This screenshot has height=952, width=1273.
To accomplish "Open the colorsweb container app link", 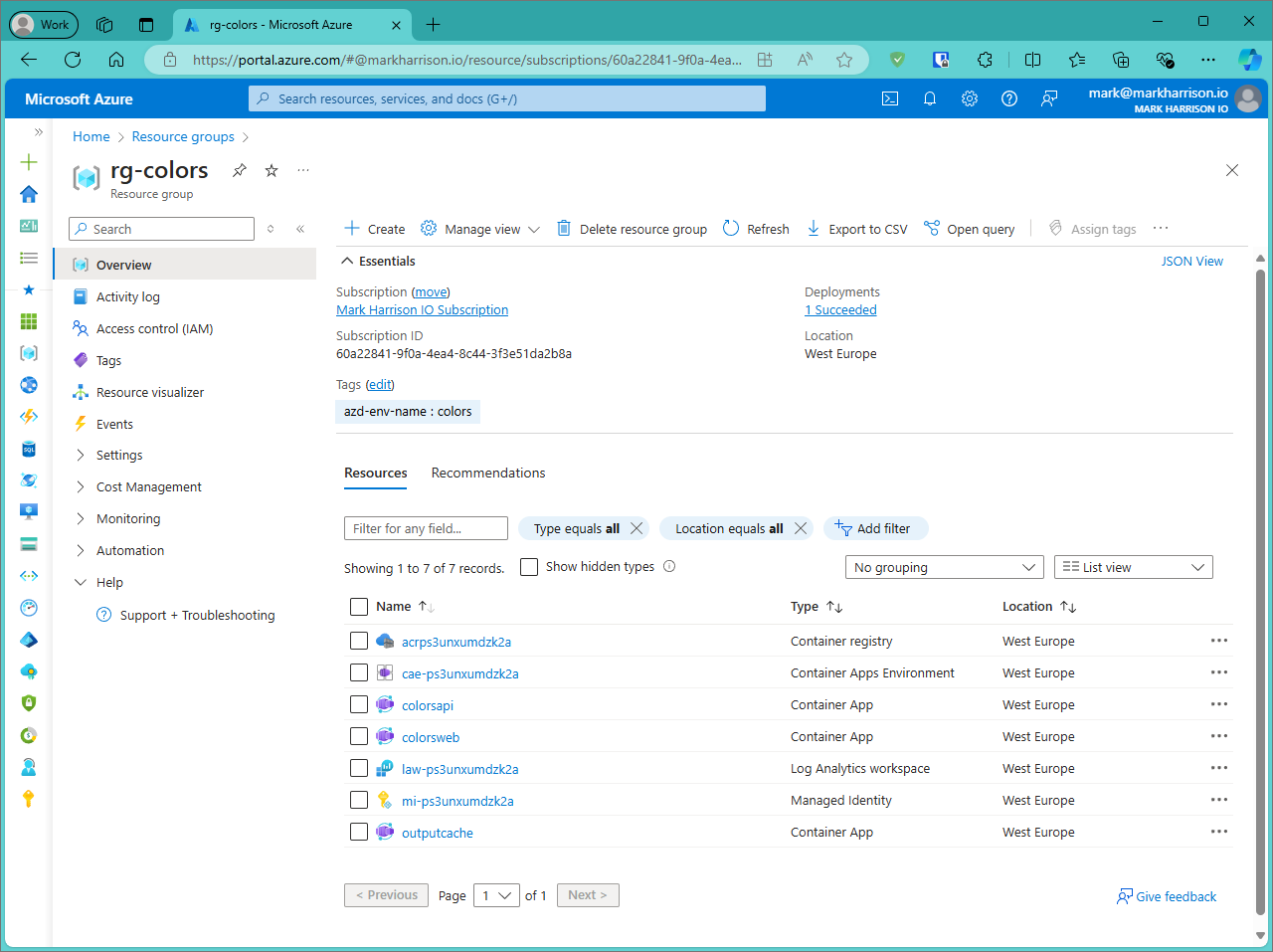I will pos(431,737).
